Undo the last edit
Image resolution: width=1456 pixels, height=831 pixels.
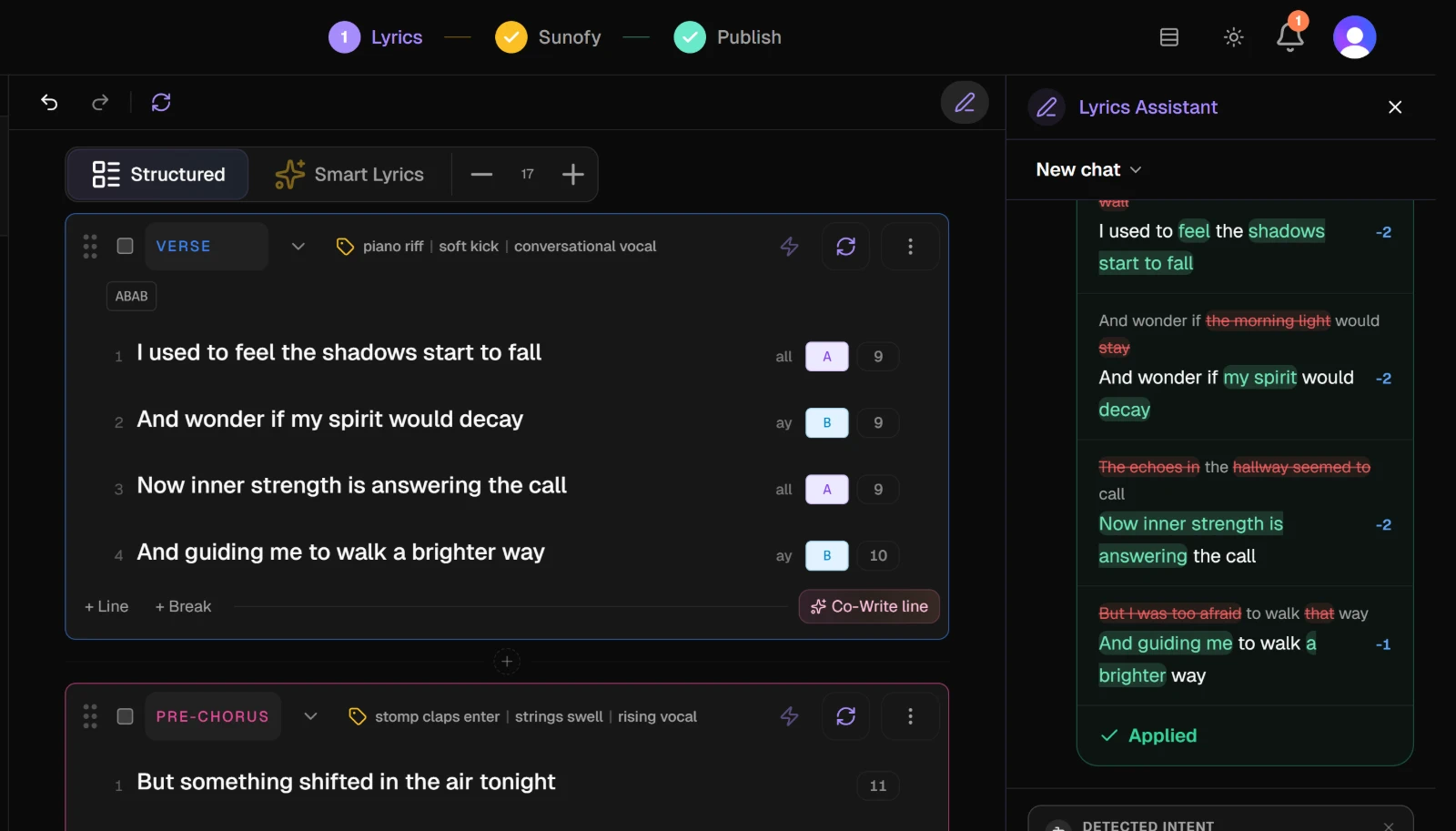pos(49,102)
